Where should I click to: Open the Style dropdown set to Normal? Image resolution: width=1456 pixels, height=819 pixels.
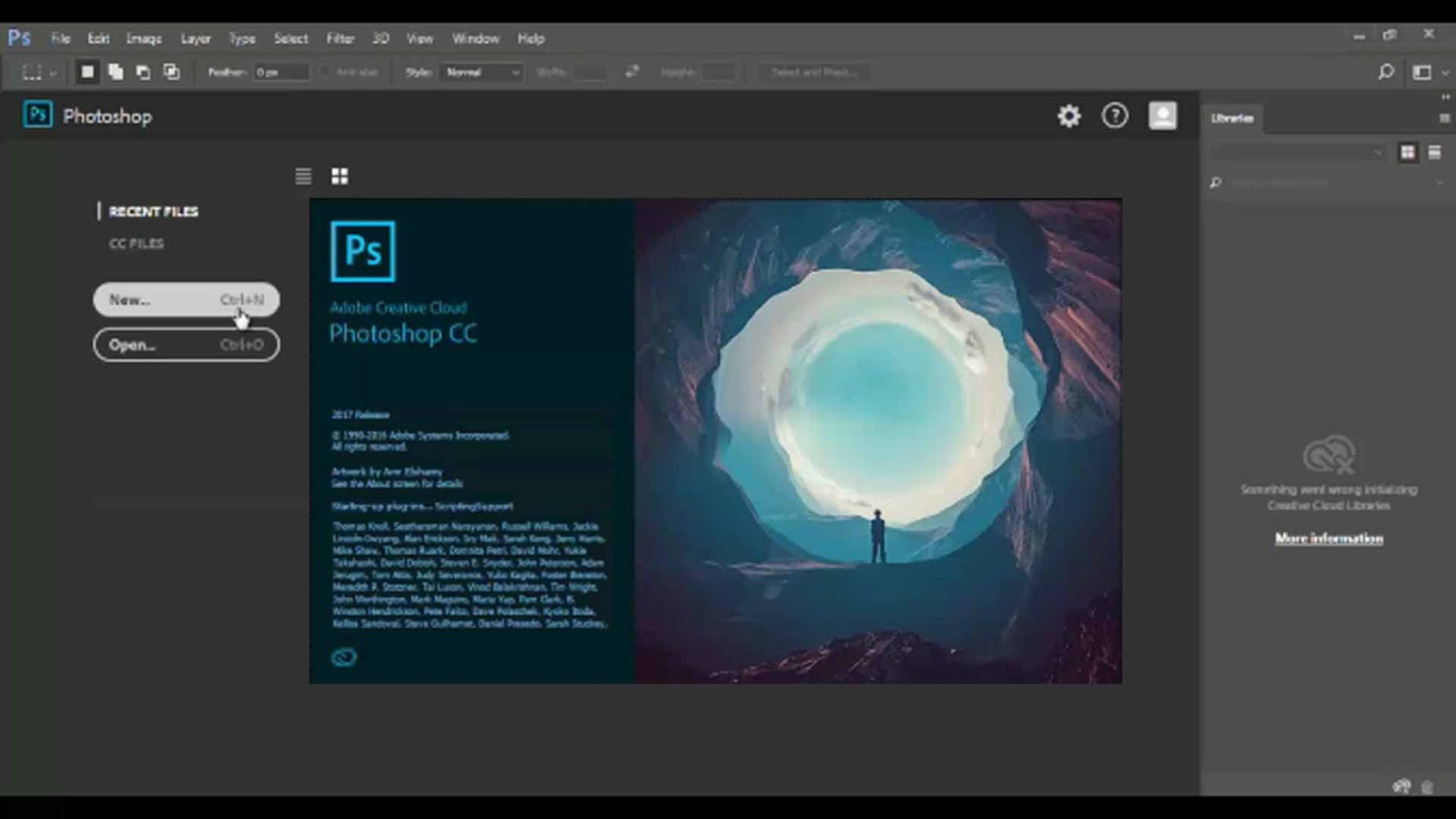(482, 72)
